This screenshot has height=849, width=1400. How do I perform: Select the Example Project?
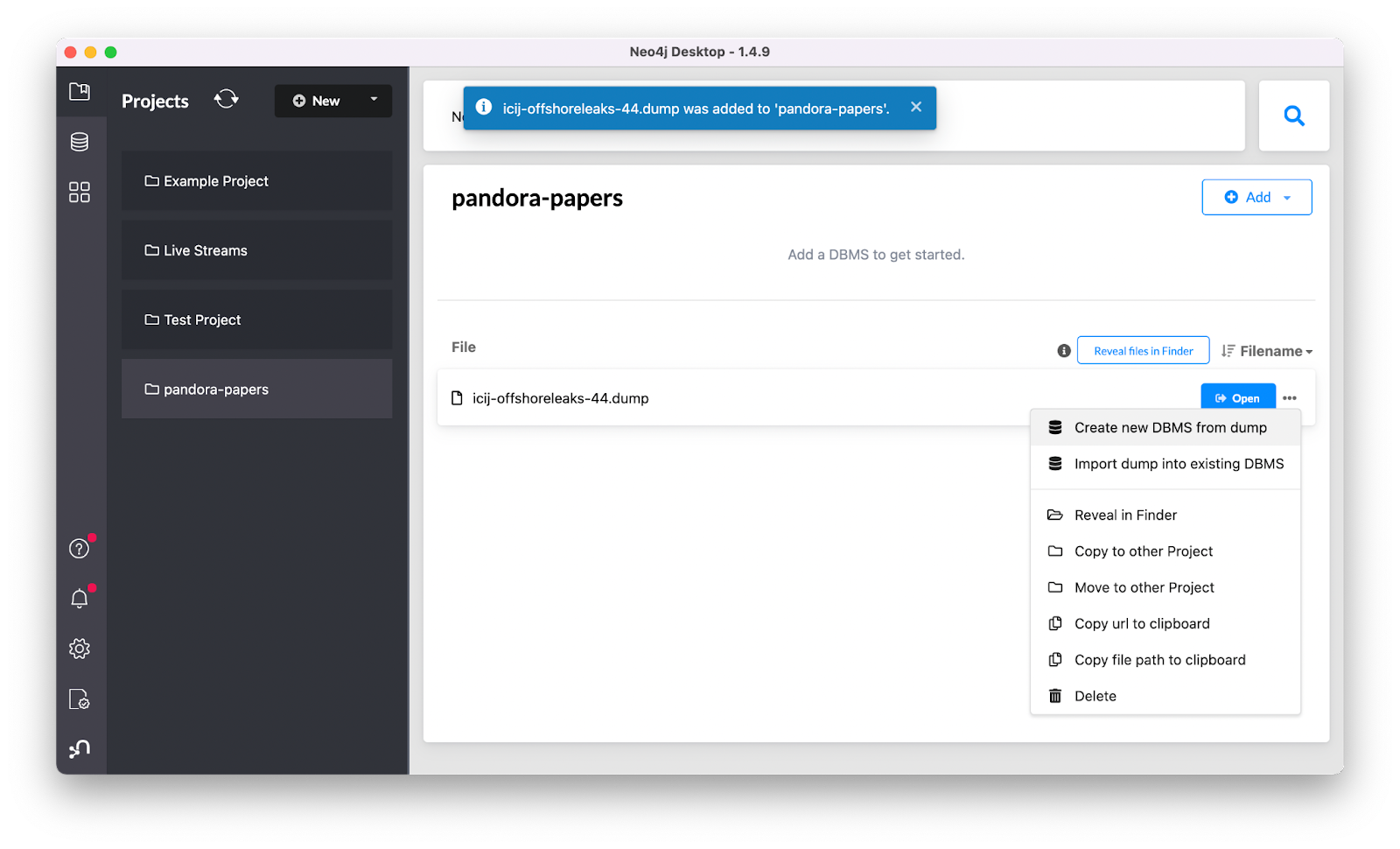(x=256, y=181)
